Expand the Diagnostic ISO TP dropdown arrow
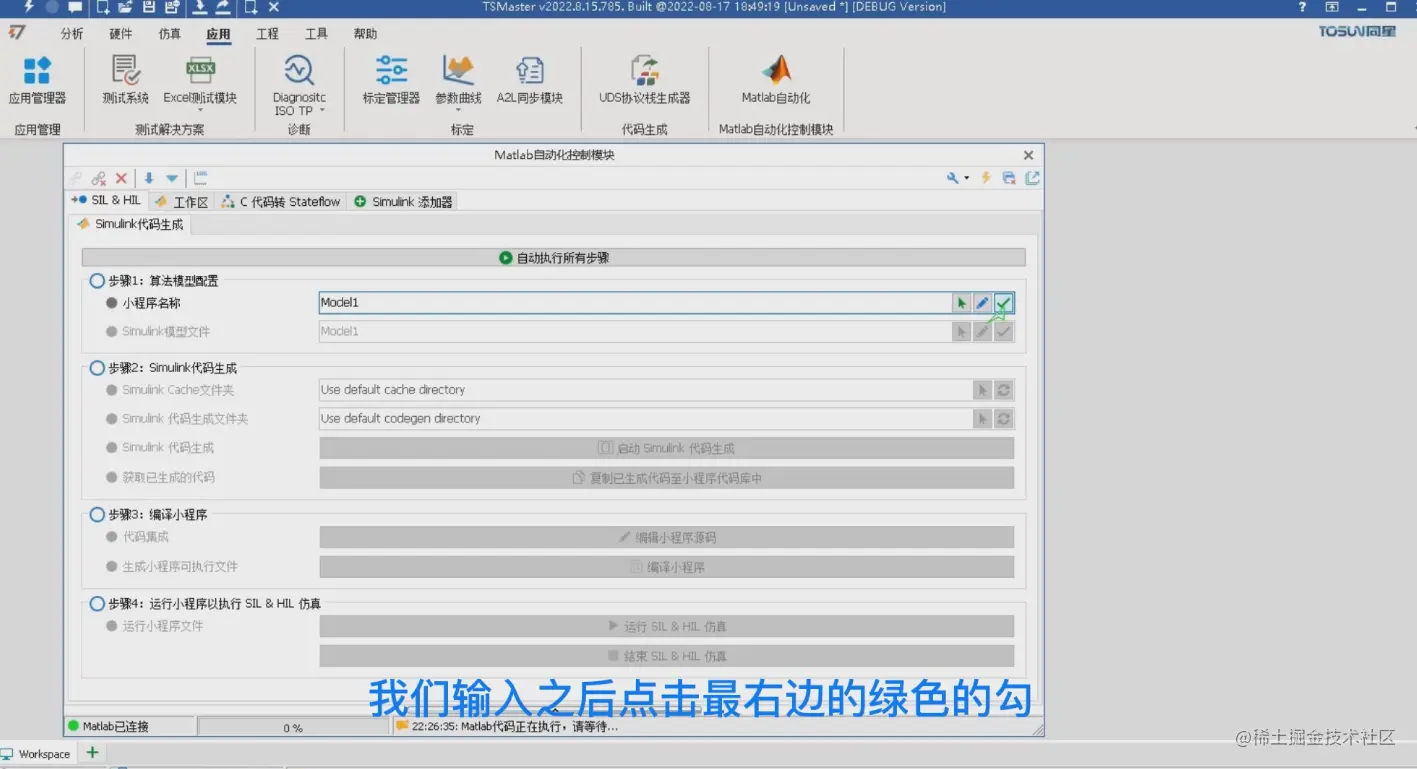Image resolution: width=1417 pixels, height=769 pixels. pyautogui.click(x=322, y=111)
